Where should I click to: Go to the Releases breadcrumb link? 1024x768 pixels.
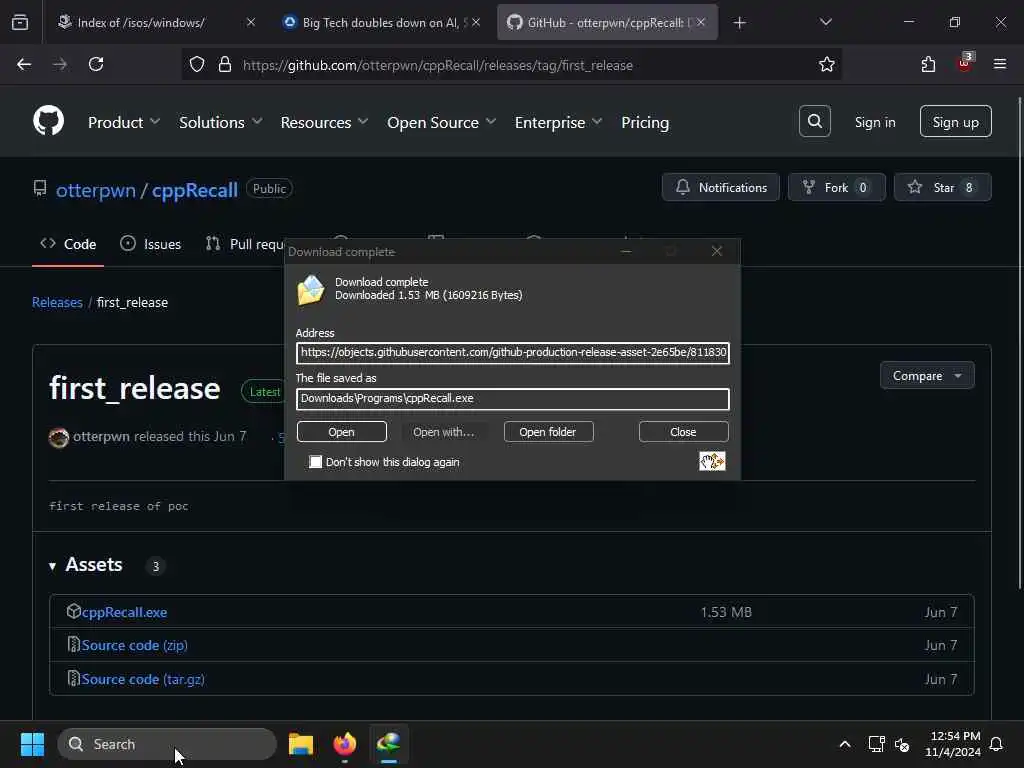pos(57,302)
